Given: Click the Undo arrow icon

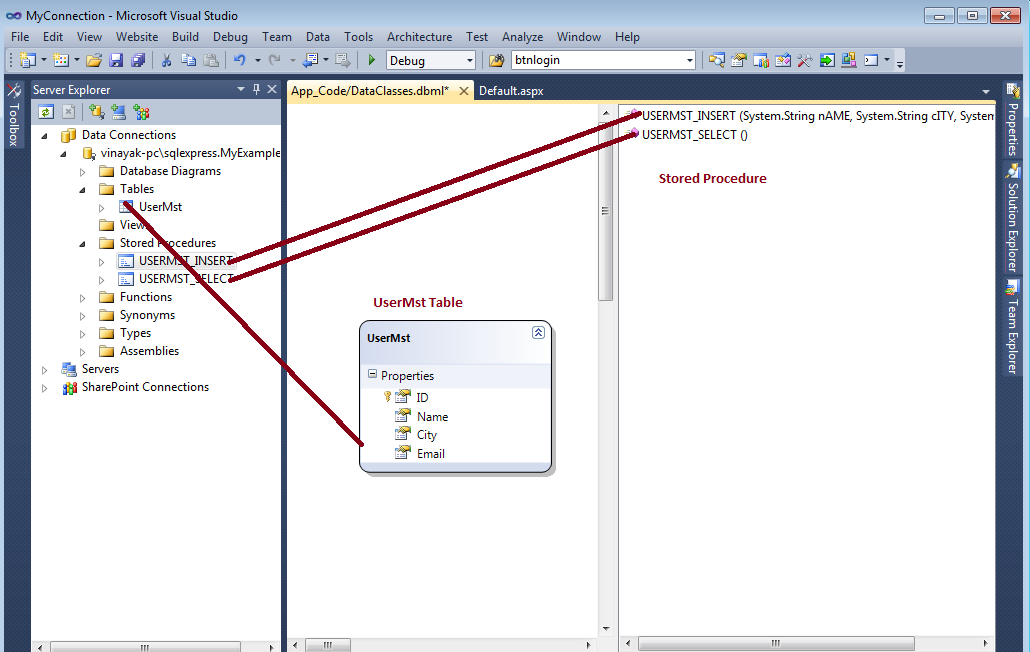Looking at the screenshot, I should pyautogui.click(x=239, y=61).
